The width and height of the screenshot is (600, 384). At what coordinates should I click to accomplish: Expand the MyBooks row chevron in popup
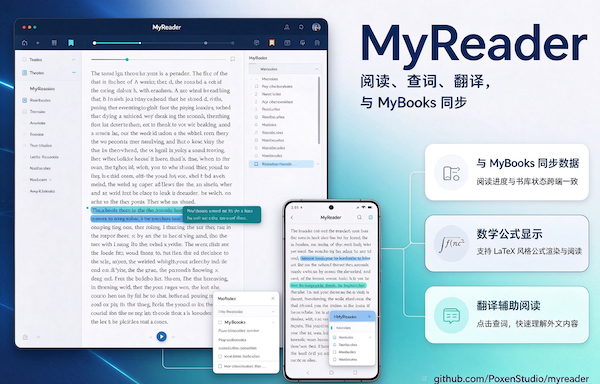(x=273, y=322)
